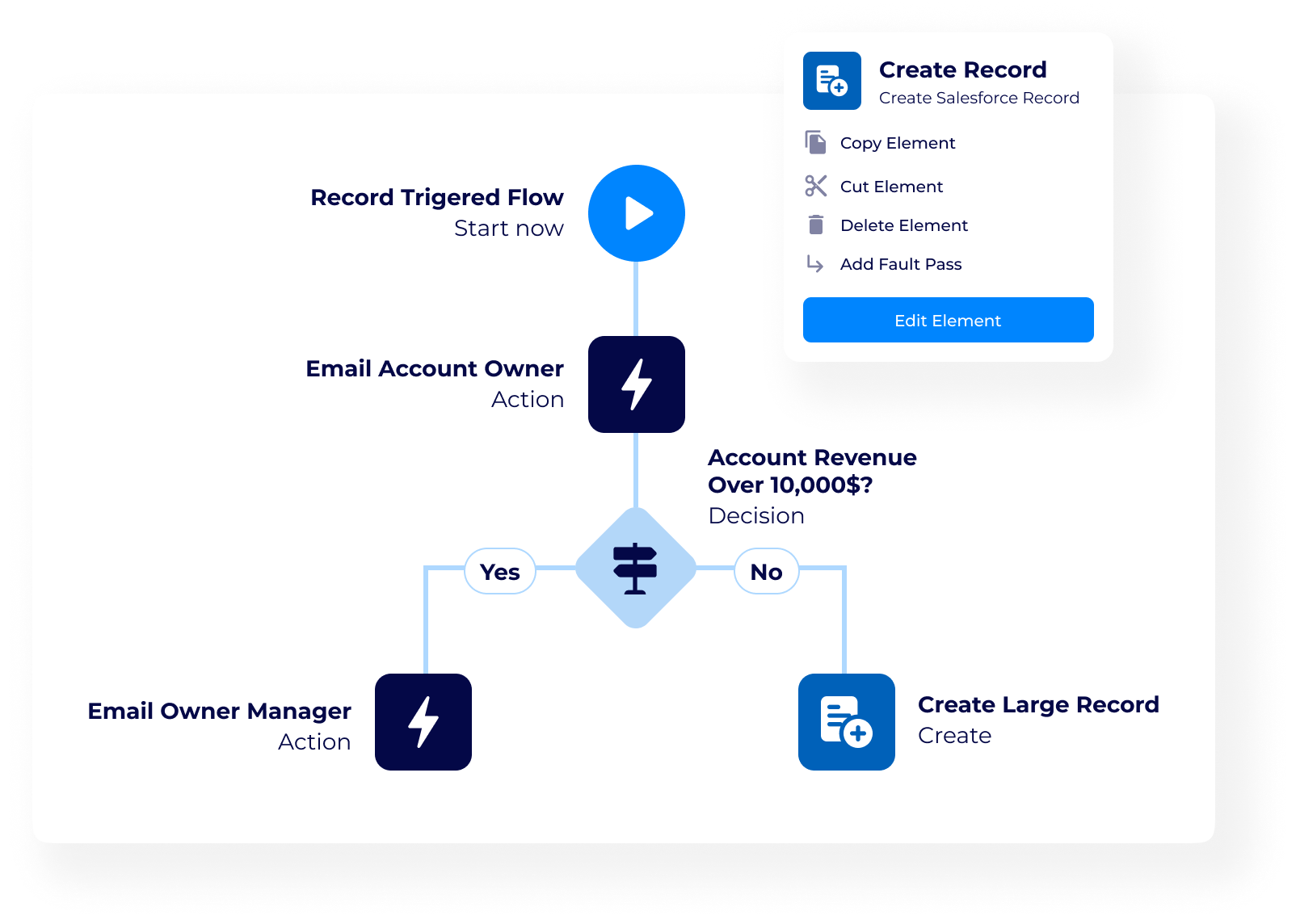Click the Record Triggered Flow start play icon
The image size is (1296, 924).
tap(637, 213)
